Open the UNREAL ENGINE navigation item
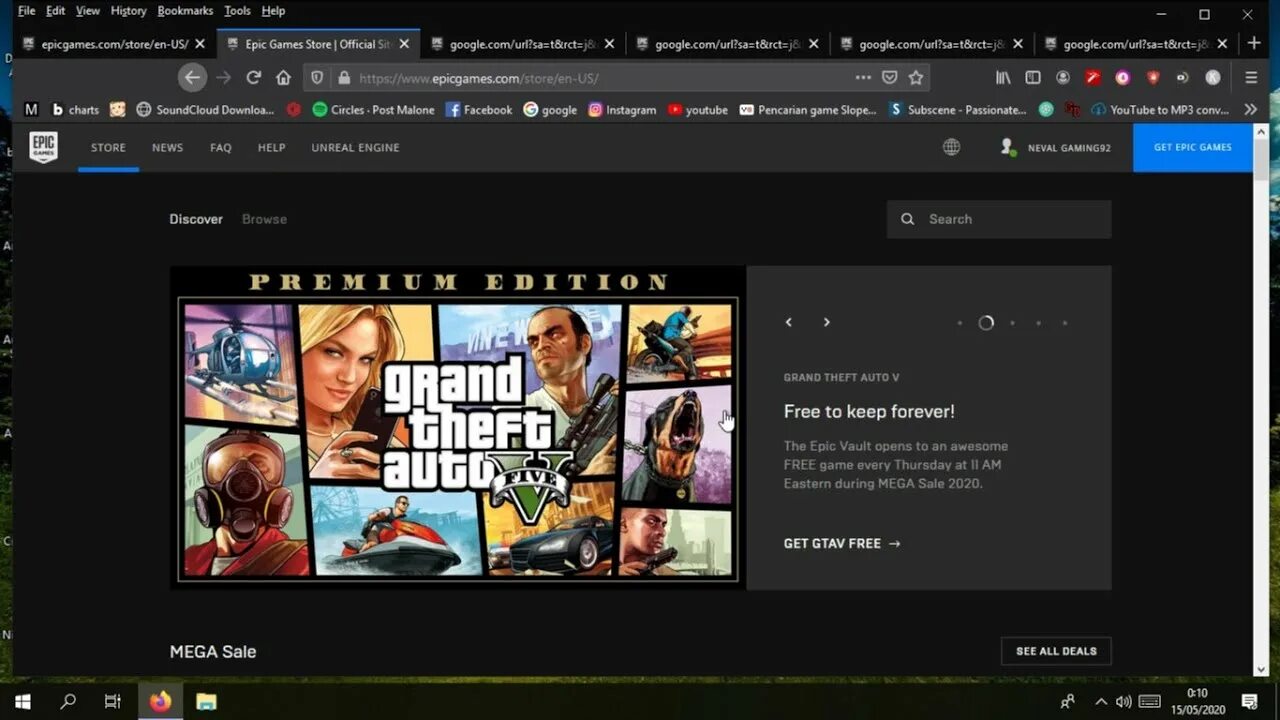Screen dimensions: 1280x720 [355, 147]
